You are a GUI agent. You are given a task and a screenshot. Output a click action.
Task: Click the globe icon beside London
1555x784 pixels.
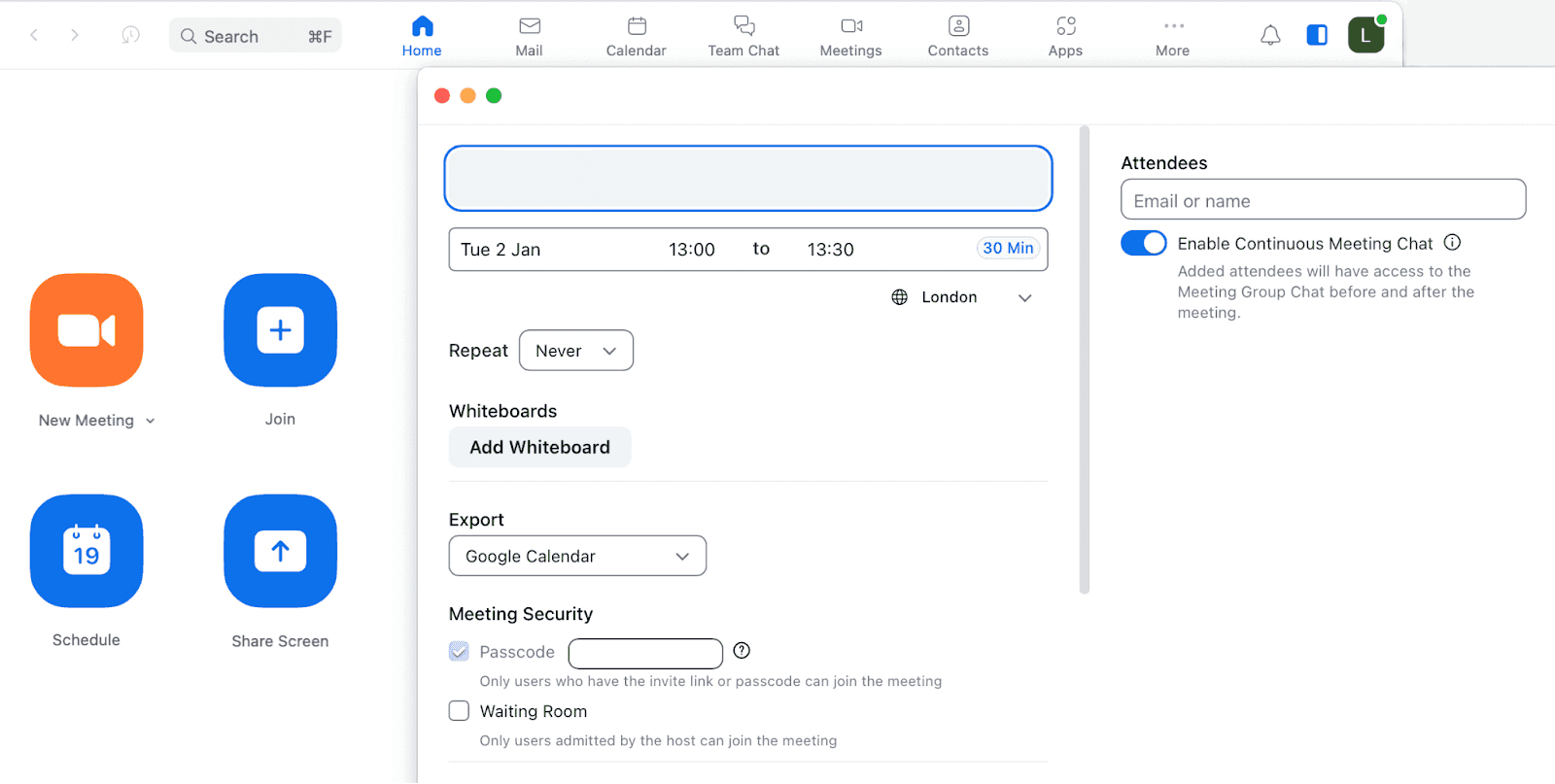pyautogui.click(x=900, y=297)
